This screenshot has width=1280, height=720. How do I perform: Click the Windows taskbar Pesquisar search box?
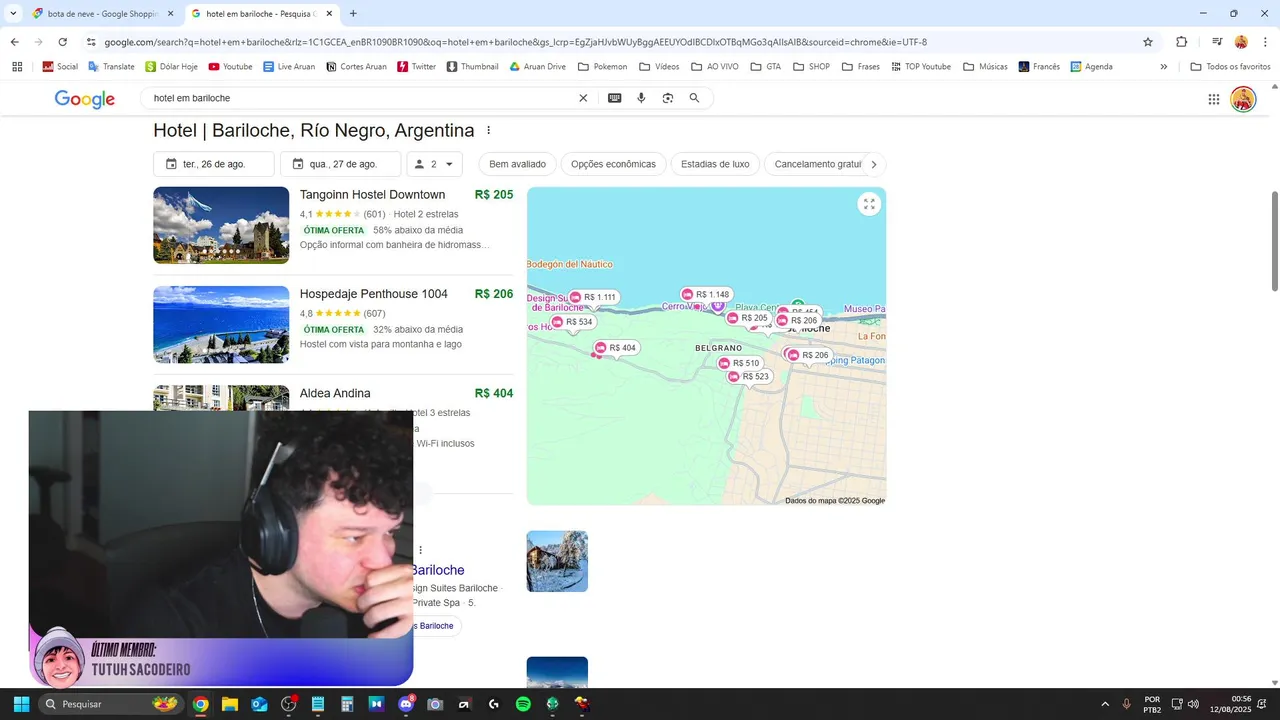click(112, 704)
